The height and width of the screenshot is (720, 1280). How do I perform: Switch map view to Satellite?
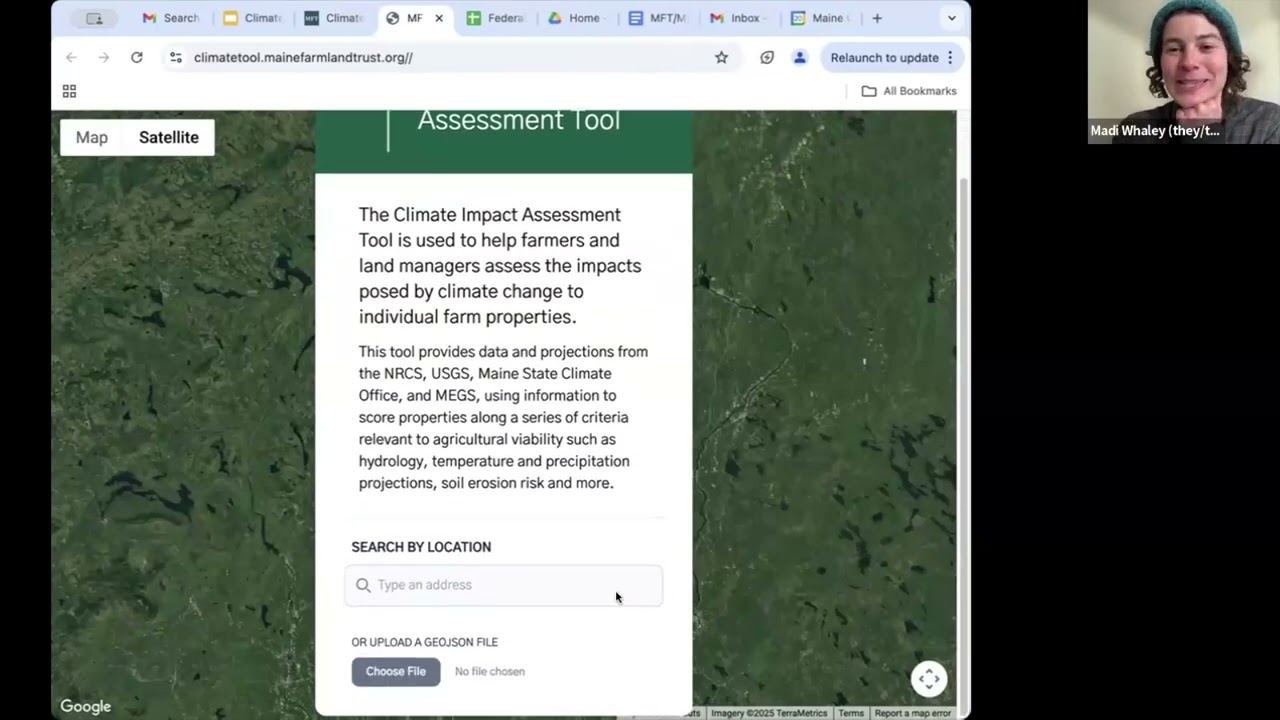click(169, 137)
